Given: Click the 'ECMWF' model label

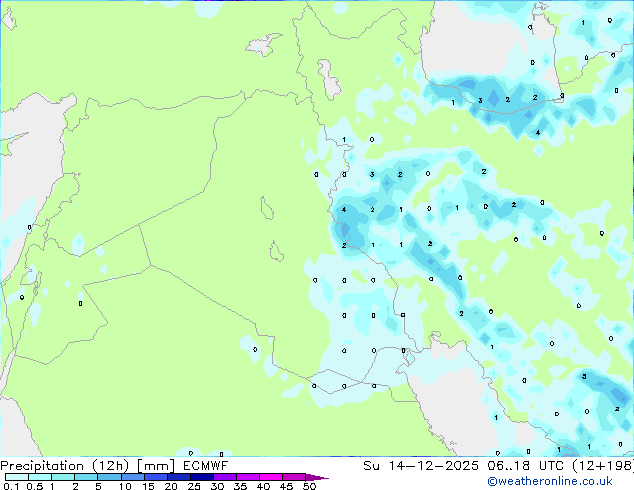Looking at the screenshot, I should coord(205,465).
